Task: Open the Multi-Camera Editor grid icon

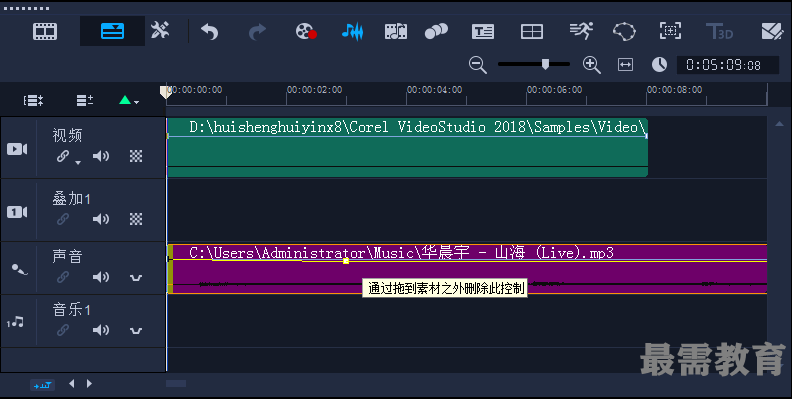Action: tap(532, 31)
